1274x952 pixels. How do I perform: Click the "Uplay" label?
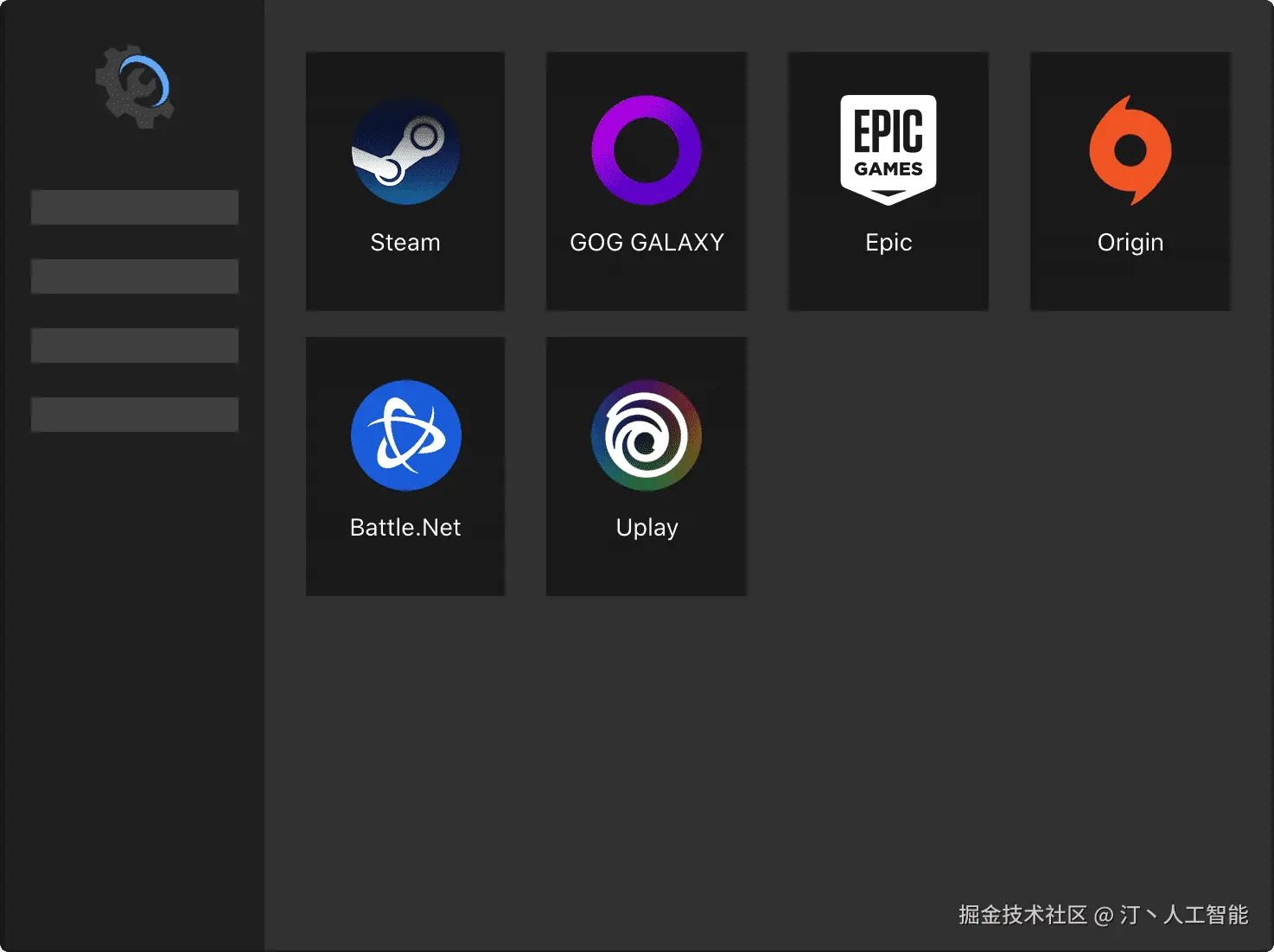coord(647,529)
